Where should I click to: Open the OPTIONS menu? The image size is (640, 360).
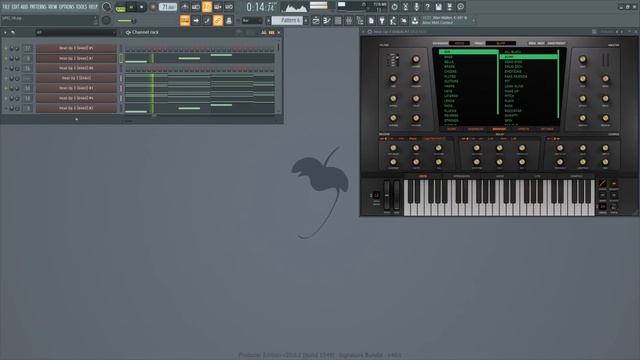(x=67, y=7)
